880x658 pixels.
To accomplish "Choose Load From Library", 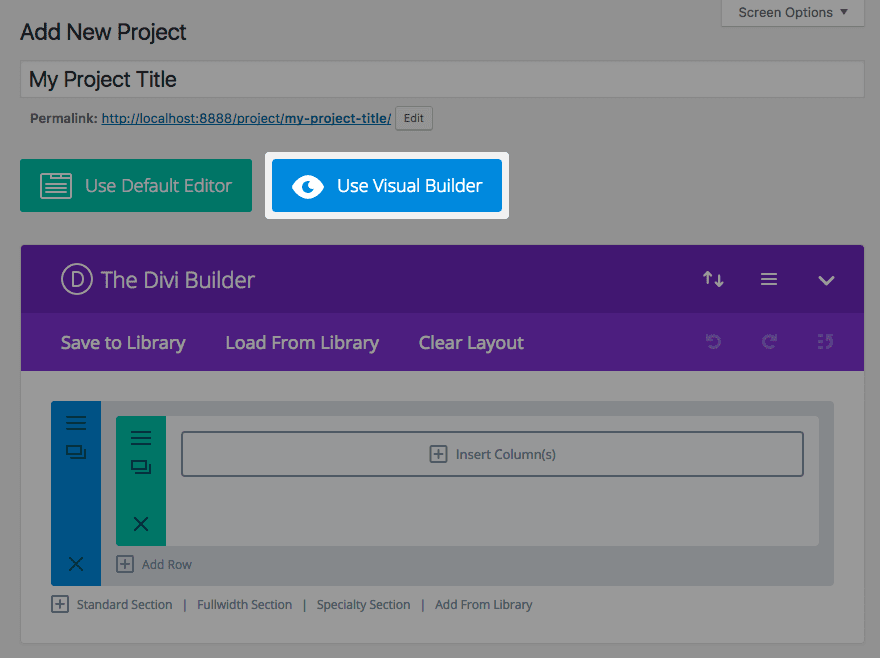I will tap(302, 343).
